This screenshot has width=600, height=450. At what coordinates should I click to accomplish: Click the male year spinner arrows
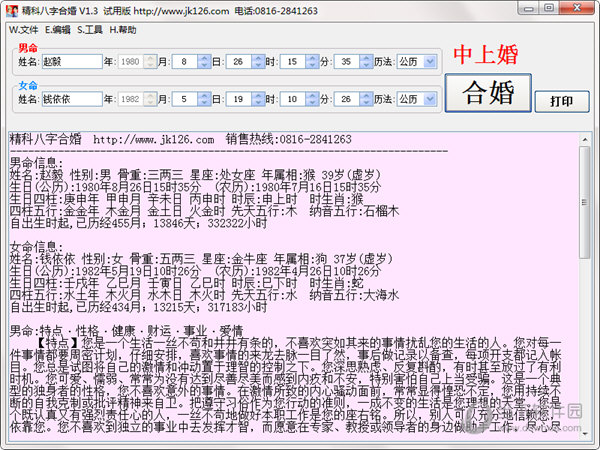(x=150, y=62)
